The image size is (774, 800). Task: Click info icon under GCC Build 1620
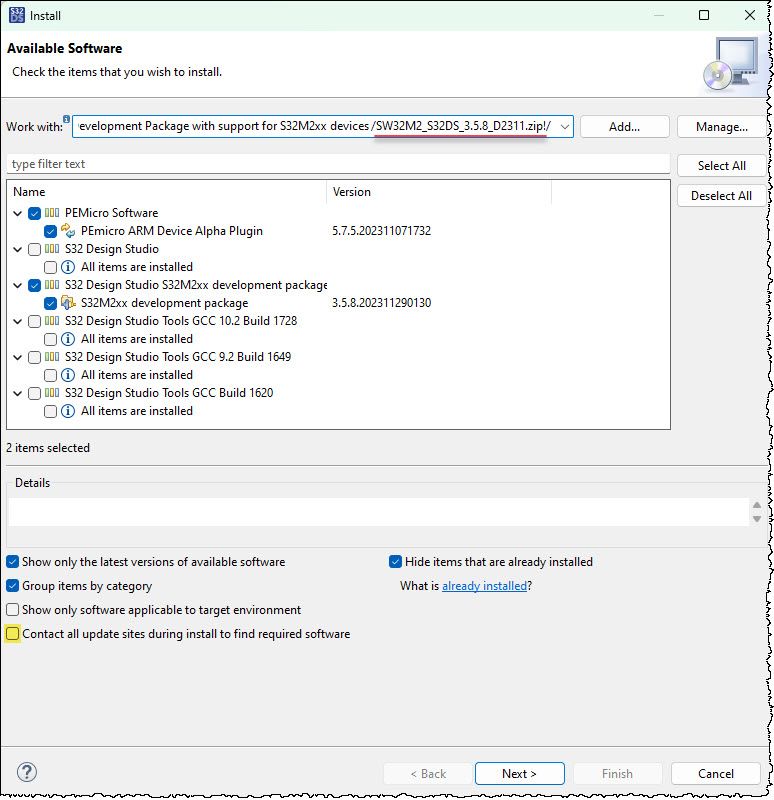click(x=68, y=411)
